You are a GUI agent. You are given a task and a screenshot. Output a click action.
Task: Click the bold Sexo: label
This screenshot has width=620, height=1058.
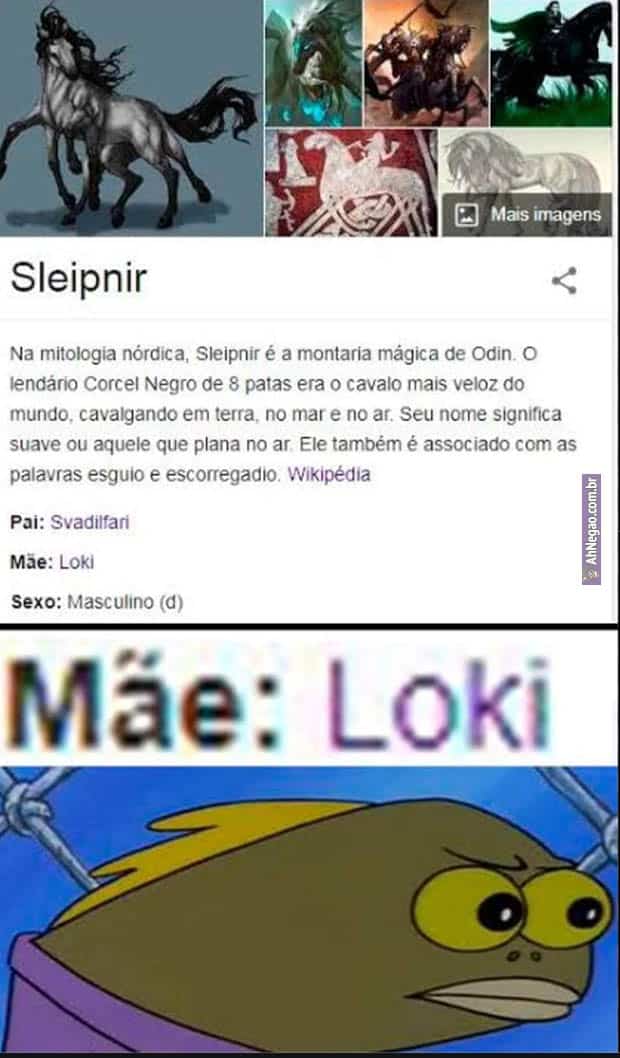(x=36, y=602)
